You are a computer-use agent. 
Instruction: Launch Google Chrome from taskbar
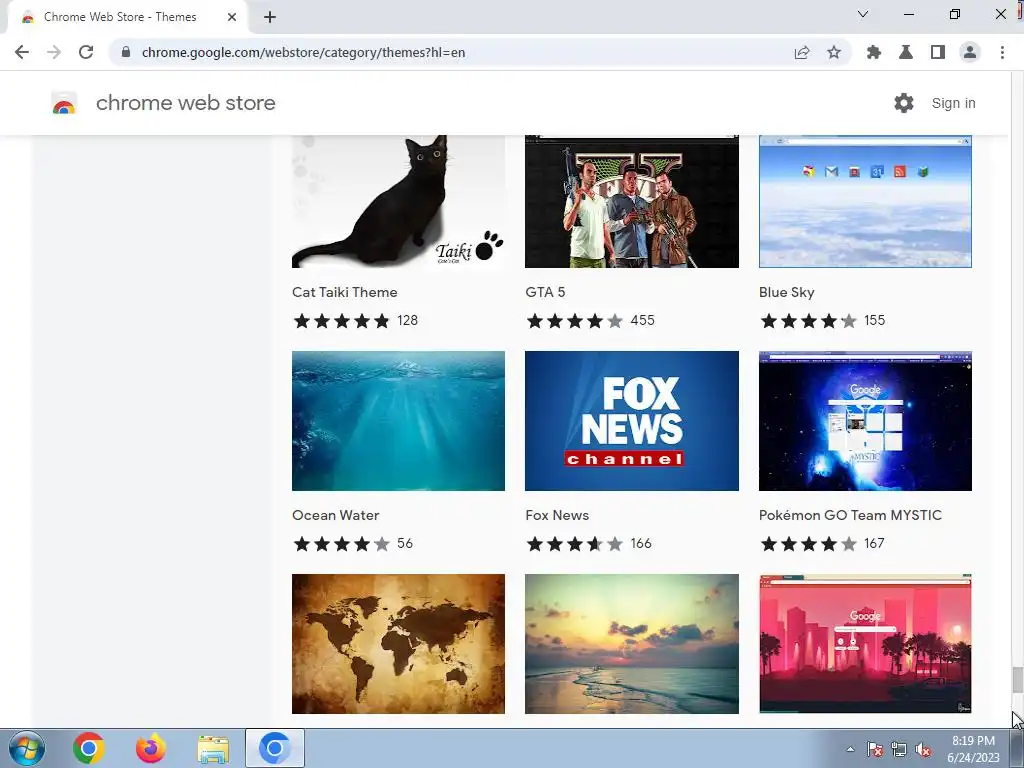(89, 748)
